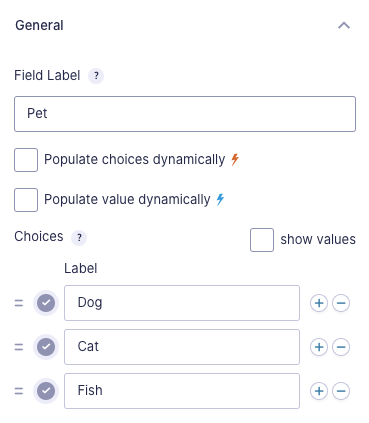Add a choice after Dog
The image size is (369, 423).
[319, 303]
